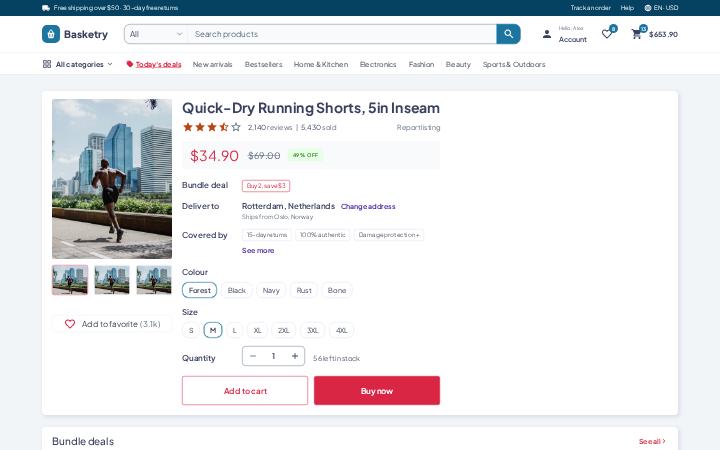720x450 pixels.
Task: Click the 2,140 reviews link
Action: click(x=270, y=128)
